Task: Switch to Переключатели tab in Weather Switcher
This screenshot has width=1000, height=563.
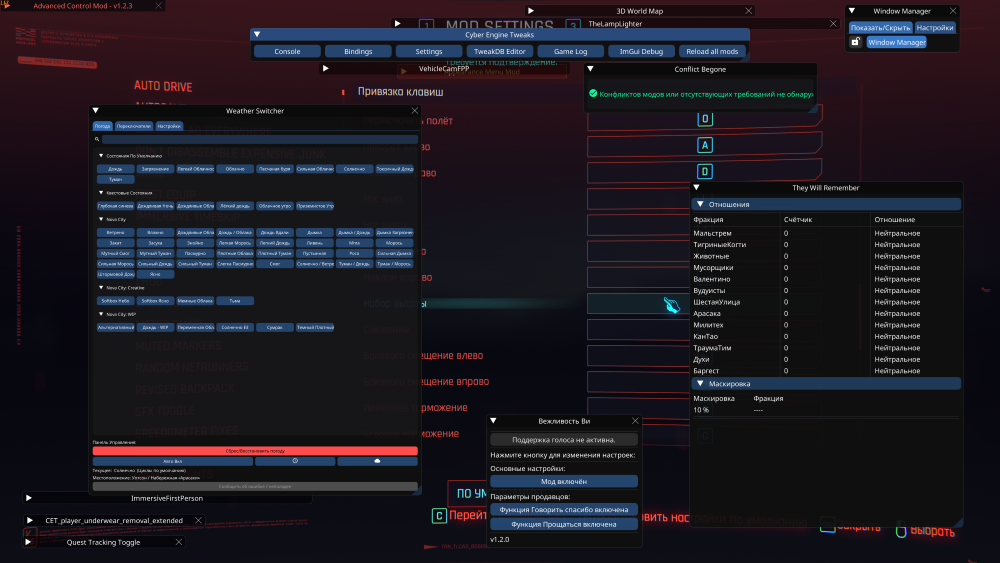Action: click(134, 126)
